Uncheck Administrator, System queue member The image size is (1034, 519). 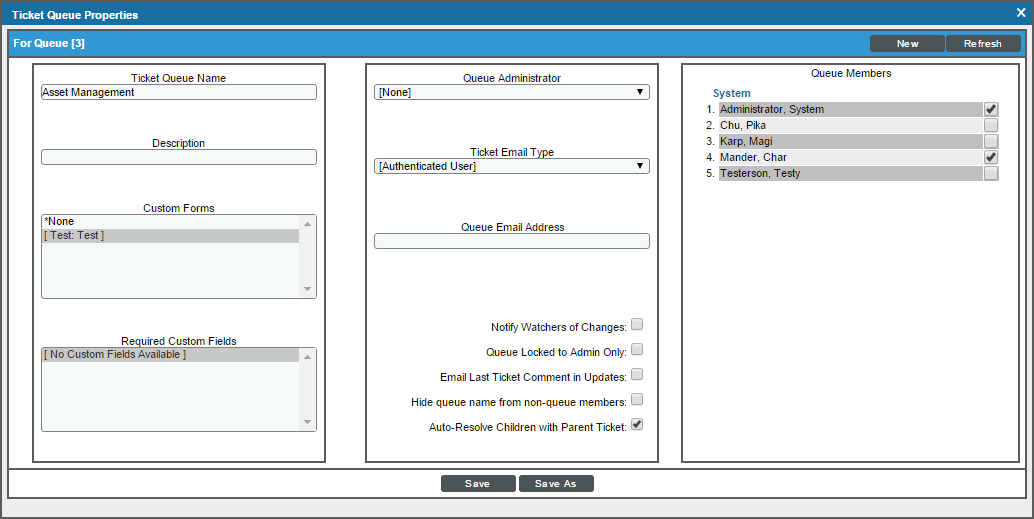point(991,109)
